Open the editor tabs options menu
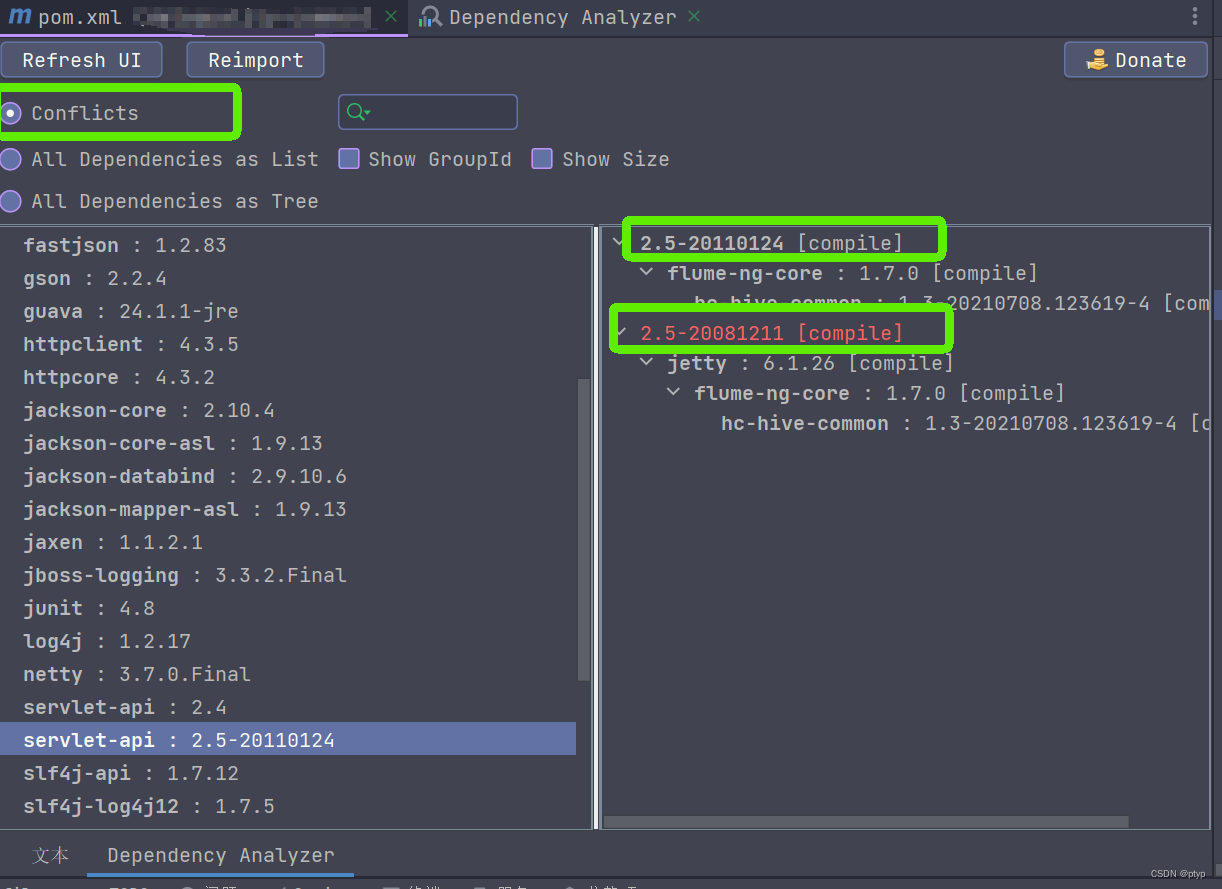This screenshot has height=889, width=1222. [x=1195, y=17]
